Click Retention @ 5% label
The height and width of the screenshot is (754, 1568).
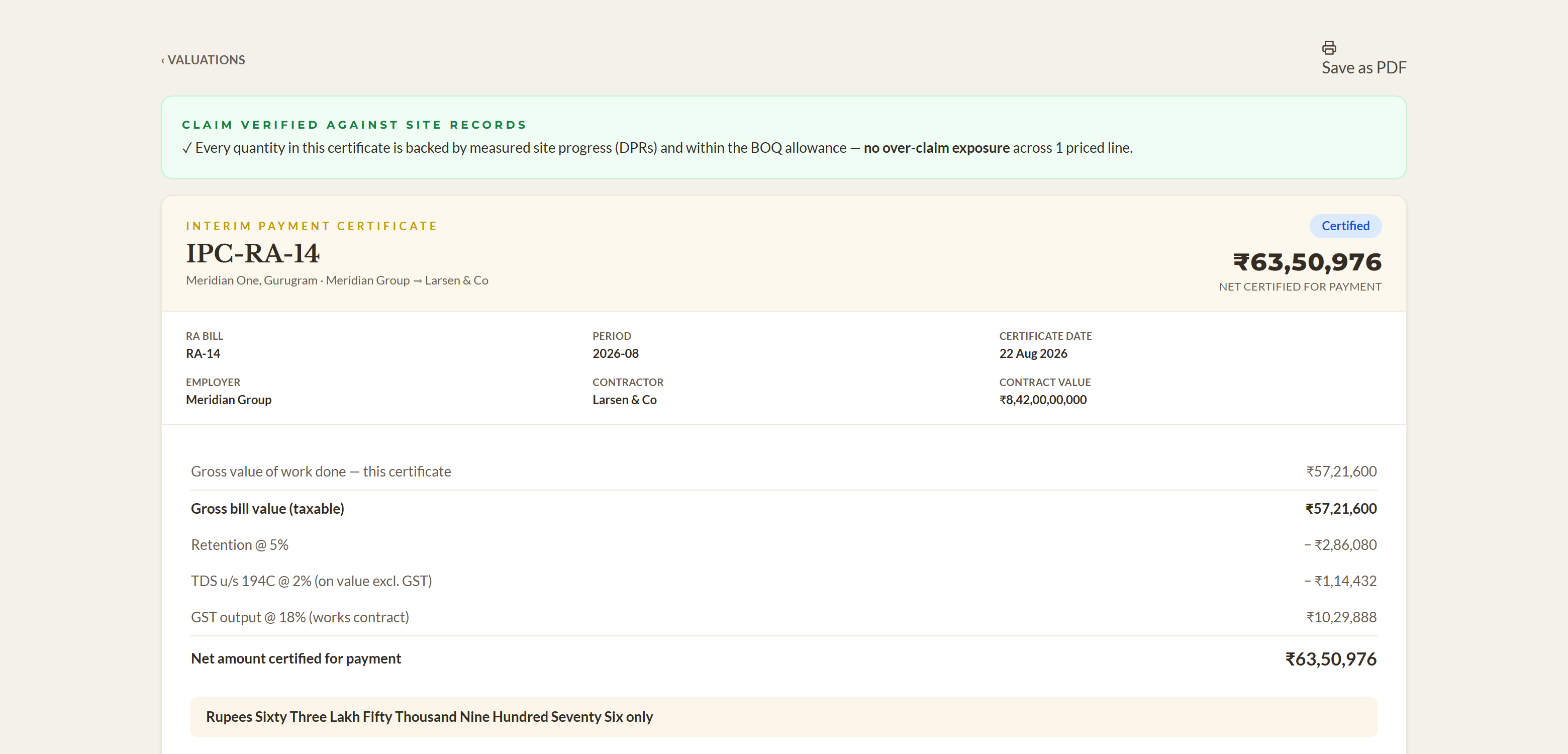click(240, 544)
